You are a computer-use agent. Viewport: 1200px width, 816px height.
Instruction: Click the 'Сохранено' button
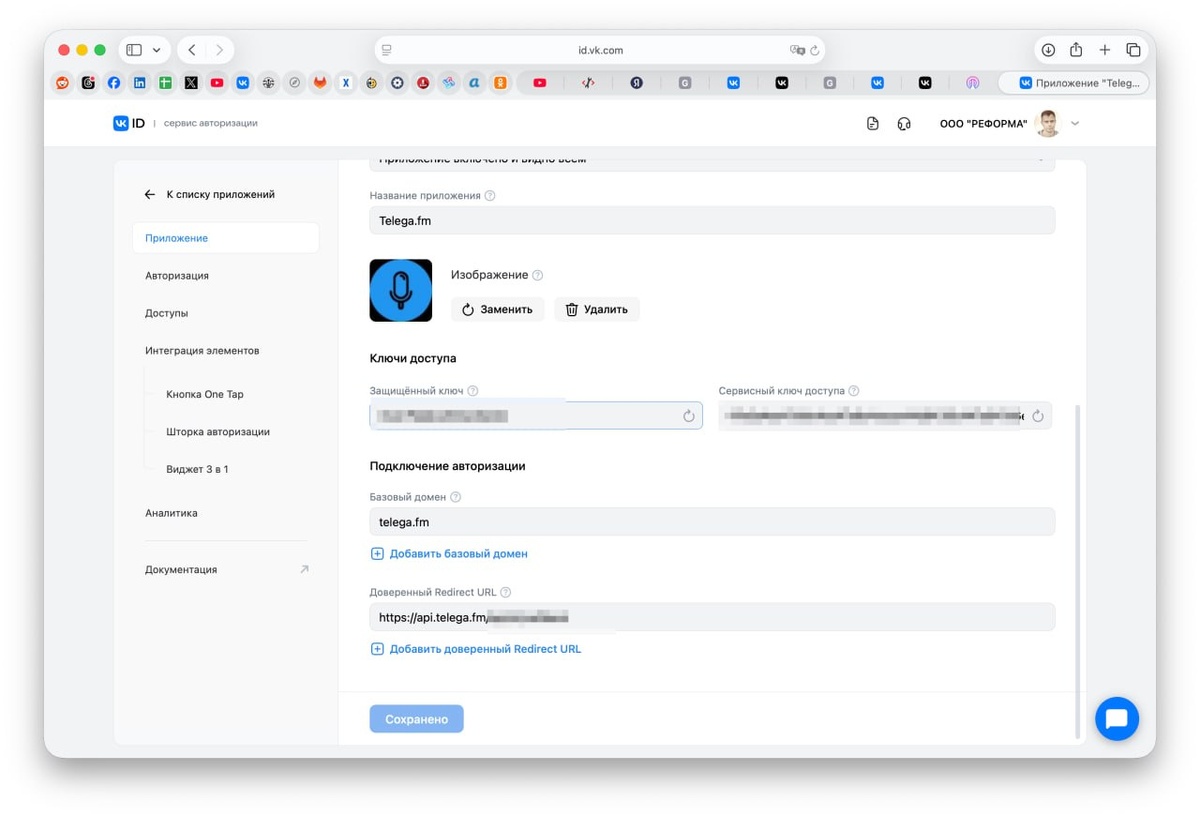(416, 719)
